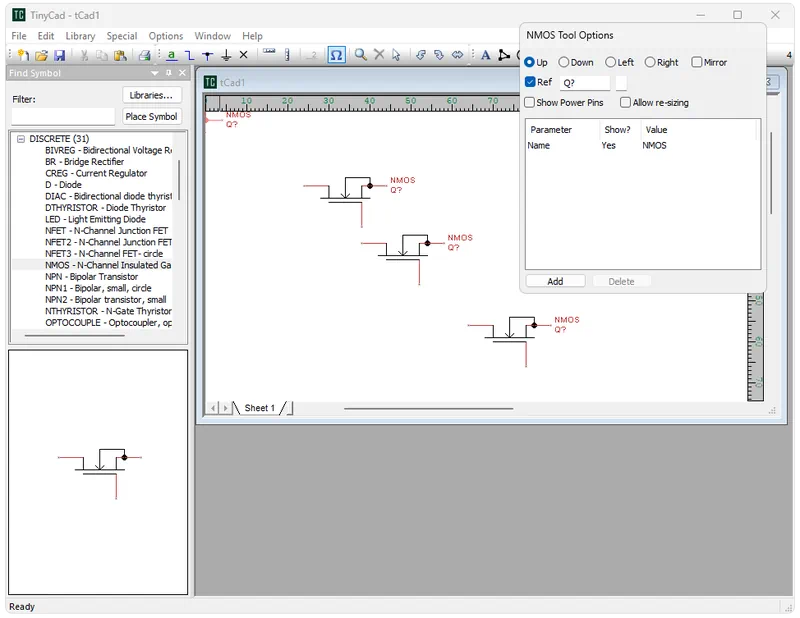Click the Filter text field
This screenshot has width=800, height=618.
(63, 116)
